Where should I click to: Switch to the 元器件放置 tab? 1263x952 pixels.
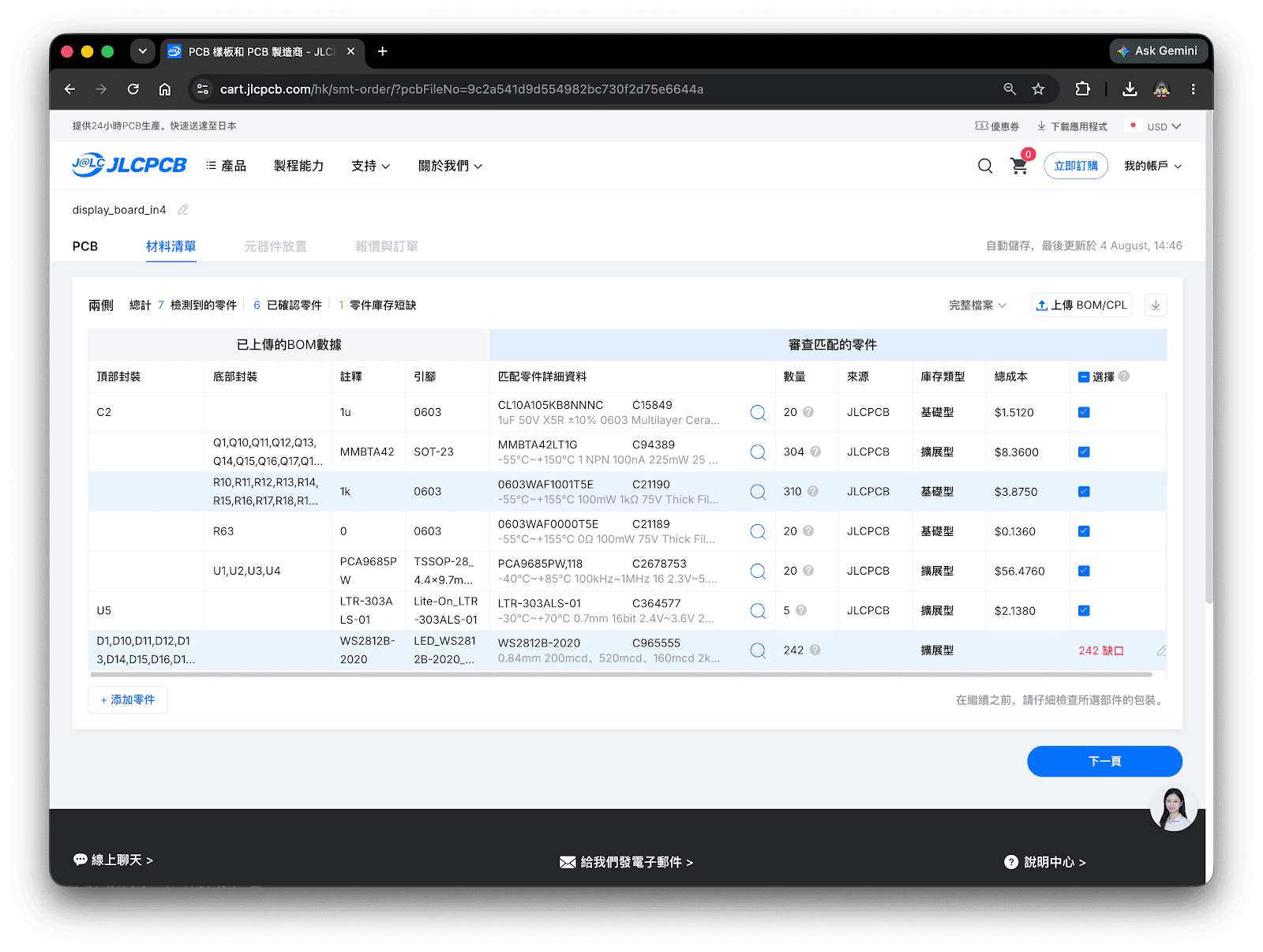275,246
